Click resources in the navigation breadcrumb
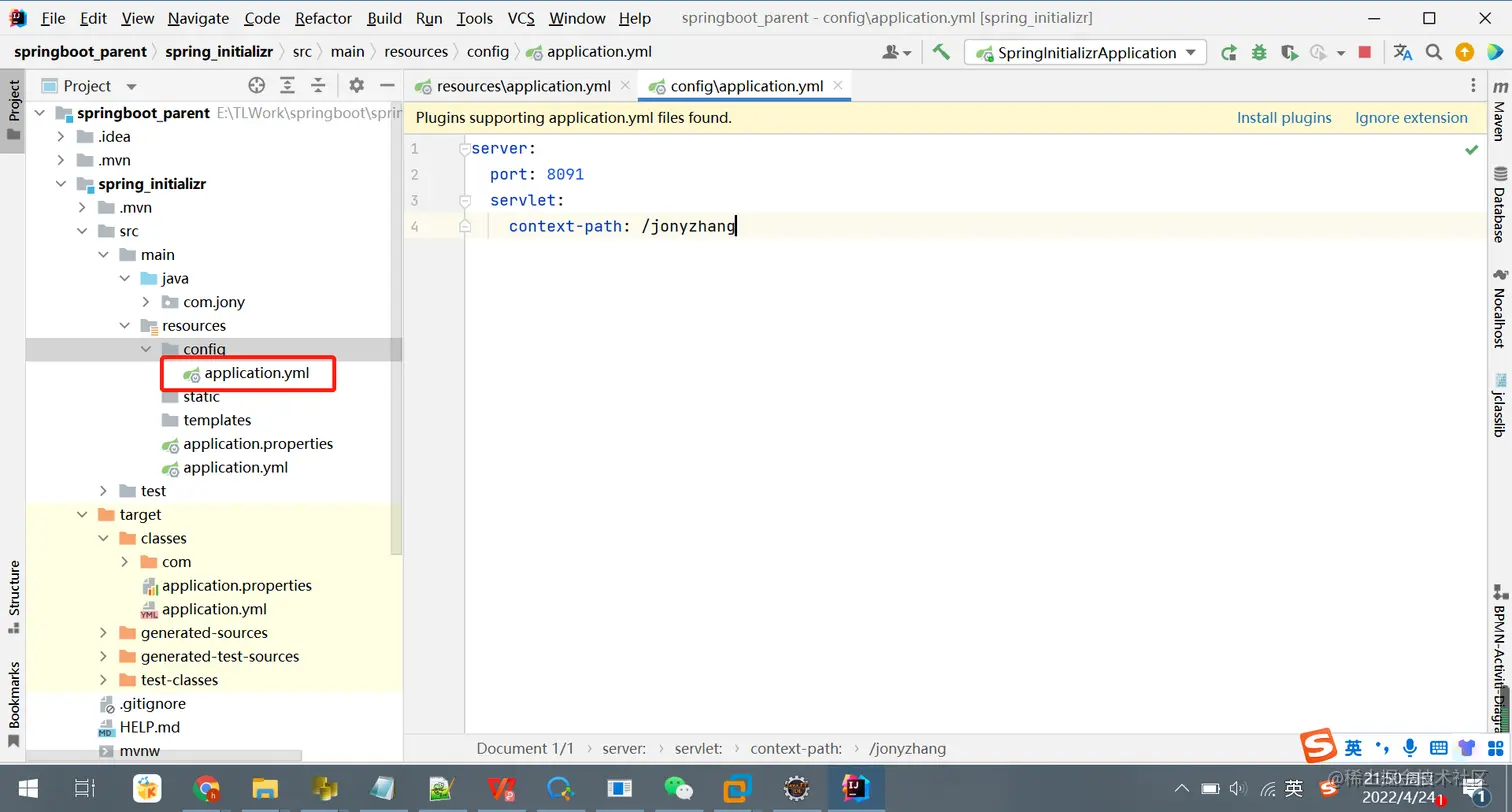Viewport: 1512px width, 812px height. pyautogui.click(x=416, y=52)
